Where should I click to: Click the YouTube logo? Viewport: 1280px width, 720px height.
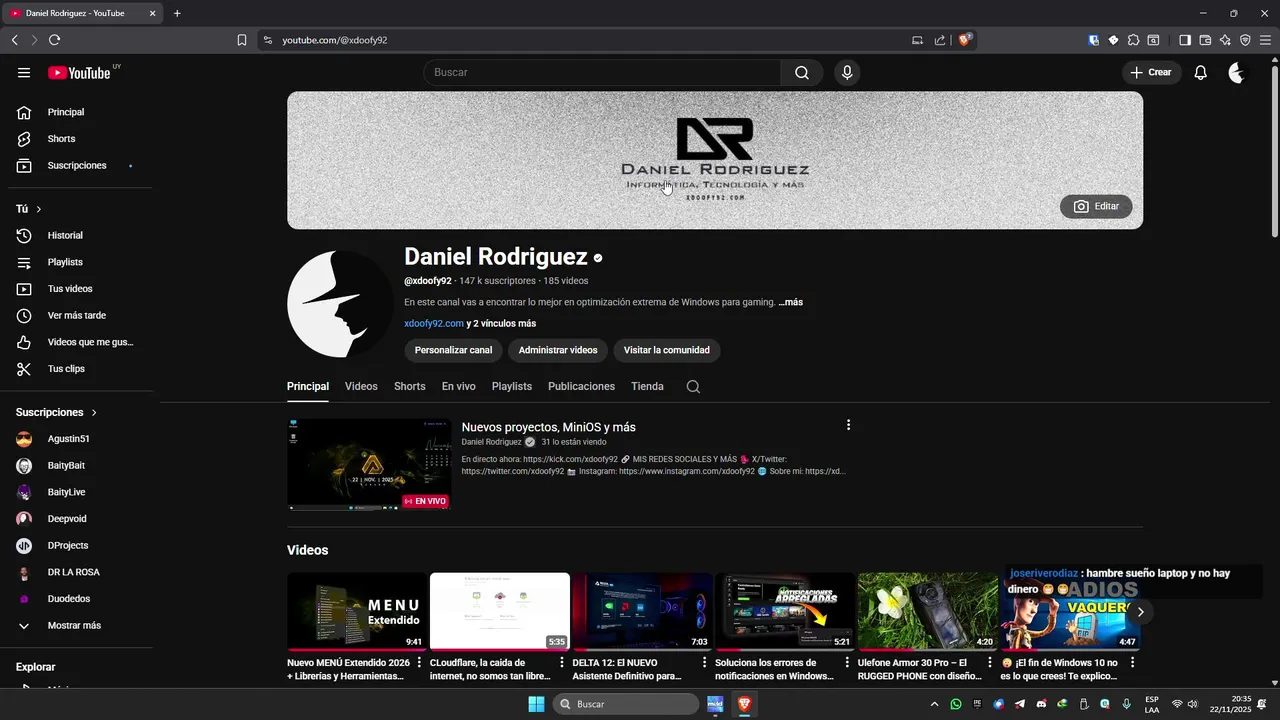click(80, 73)
